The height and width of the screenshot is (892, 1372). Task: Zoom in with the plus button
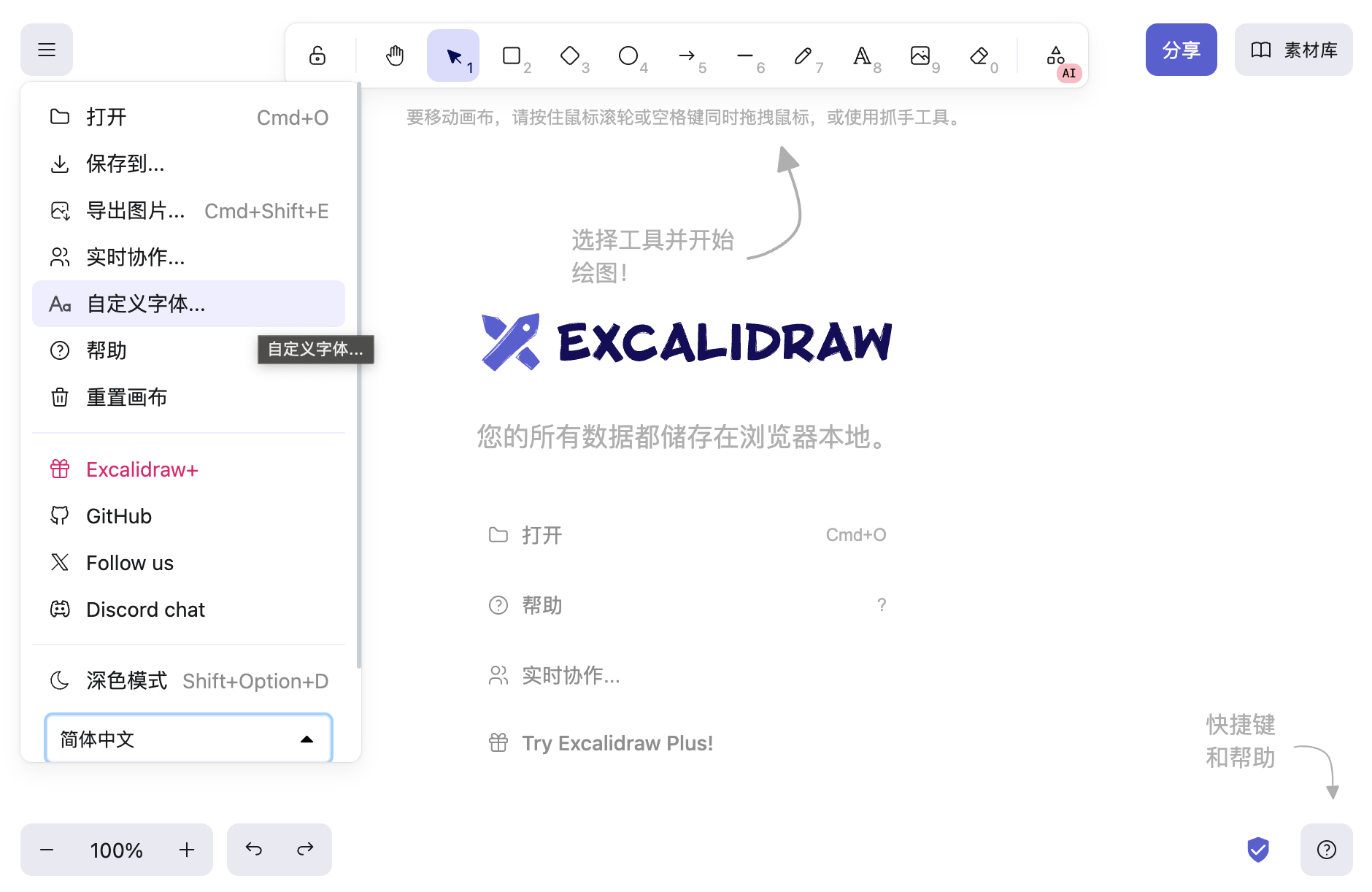point(187,850)
